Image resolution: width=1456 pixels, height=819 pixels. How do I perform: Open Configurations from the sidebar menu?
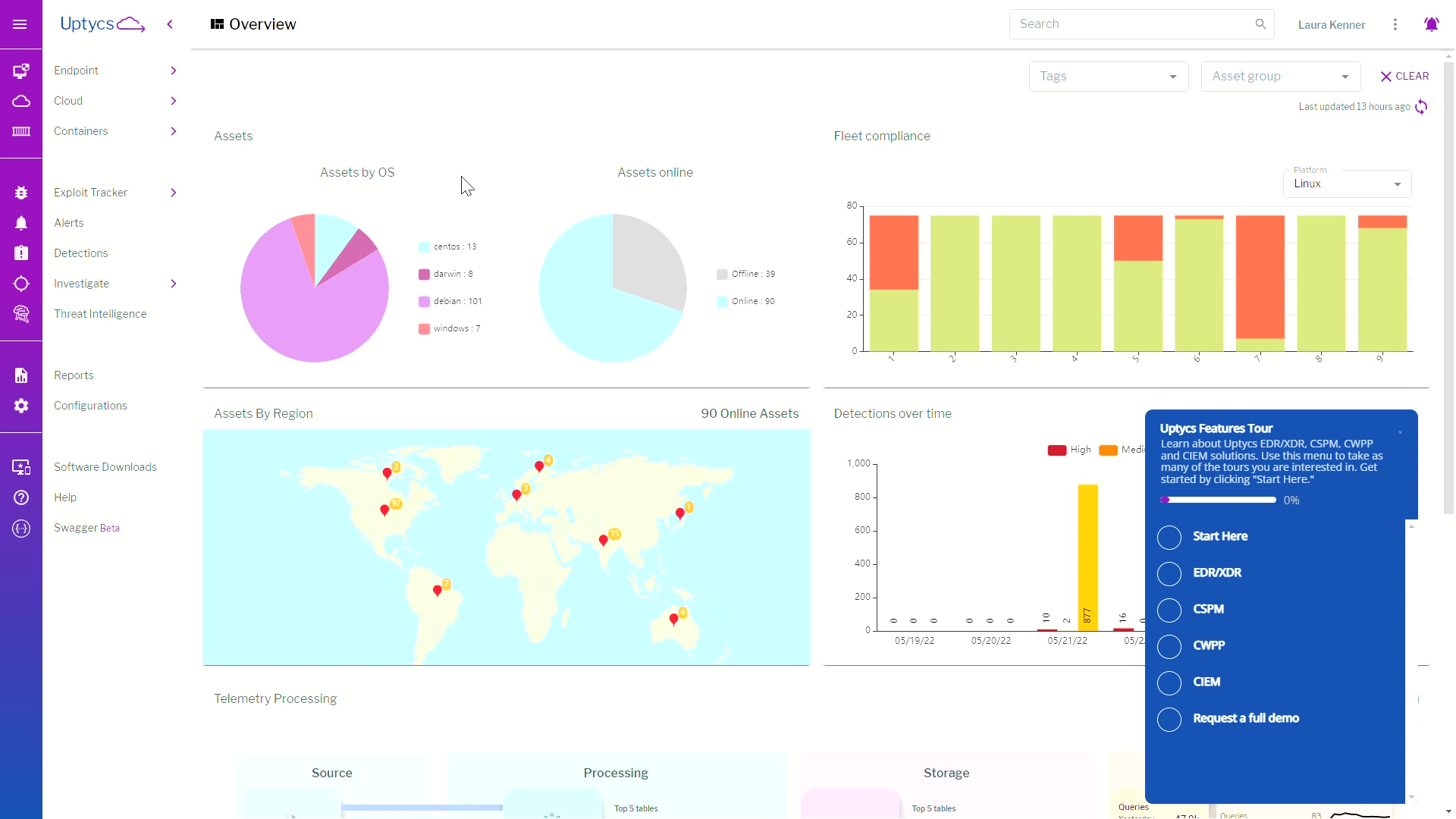click(x=90, y=406)
